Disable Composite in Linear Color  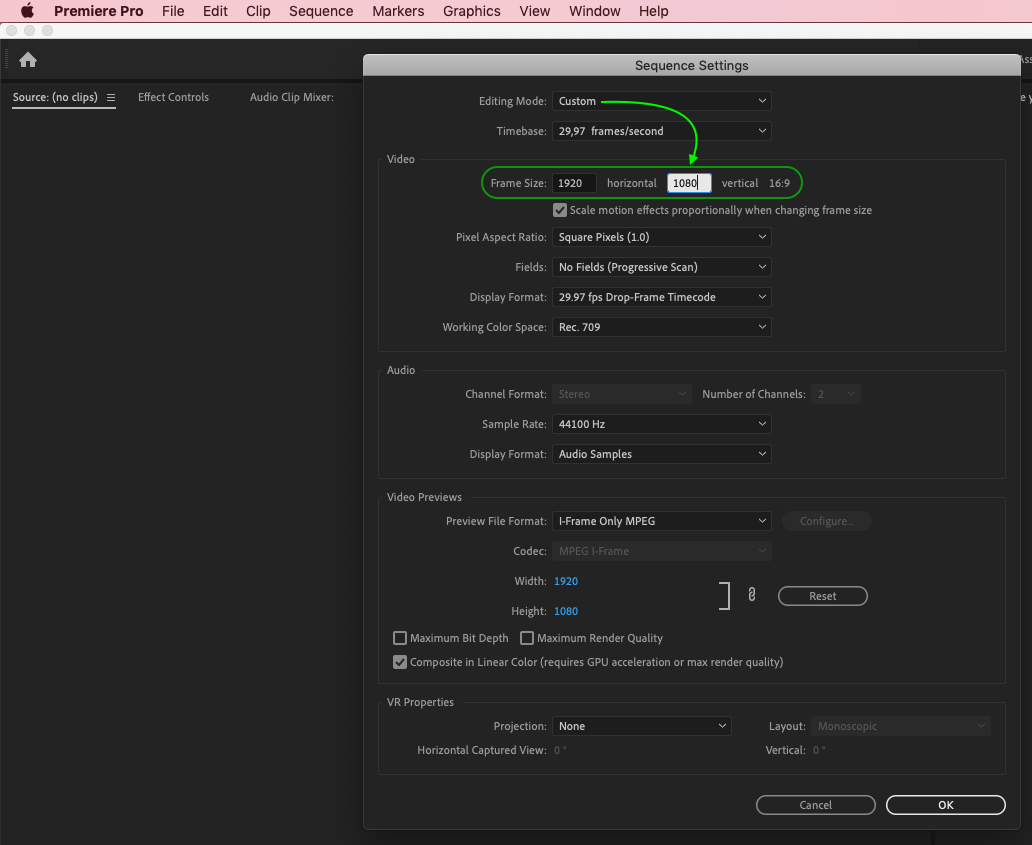point(400,662)
